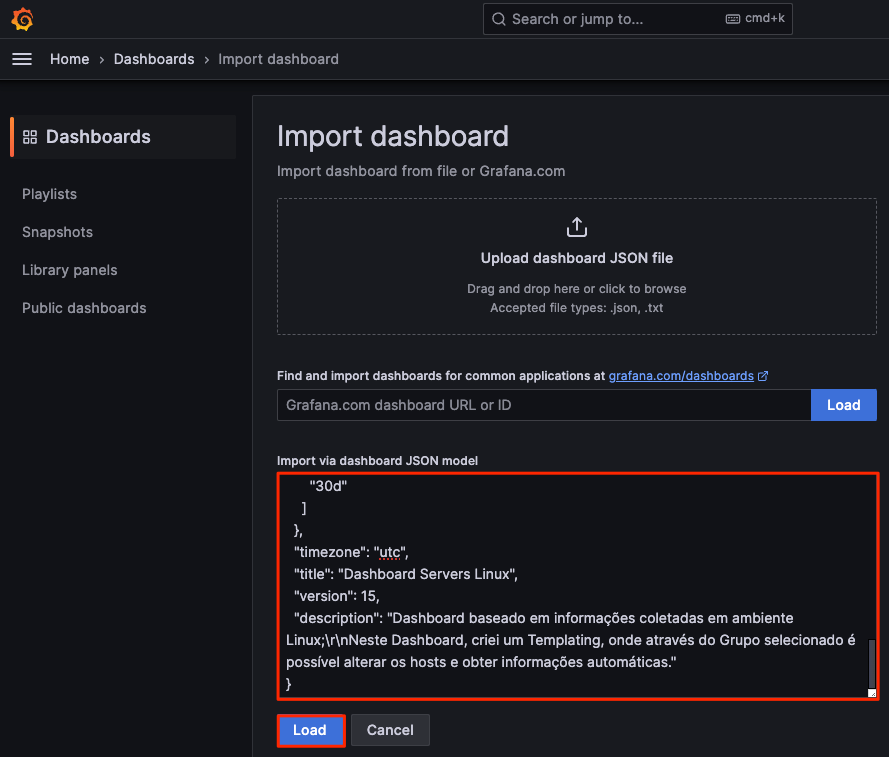Click "Drag and drop here or click to browse"

(x=577, y=289)
